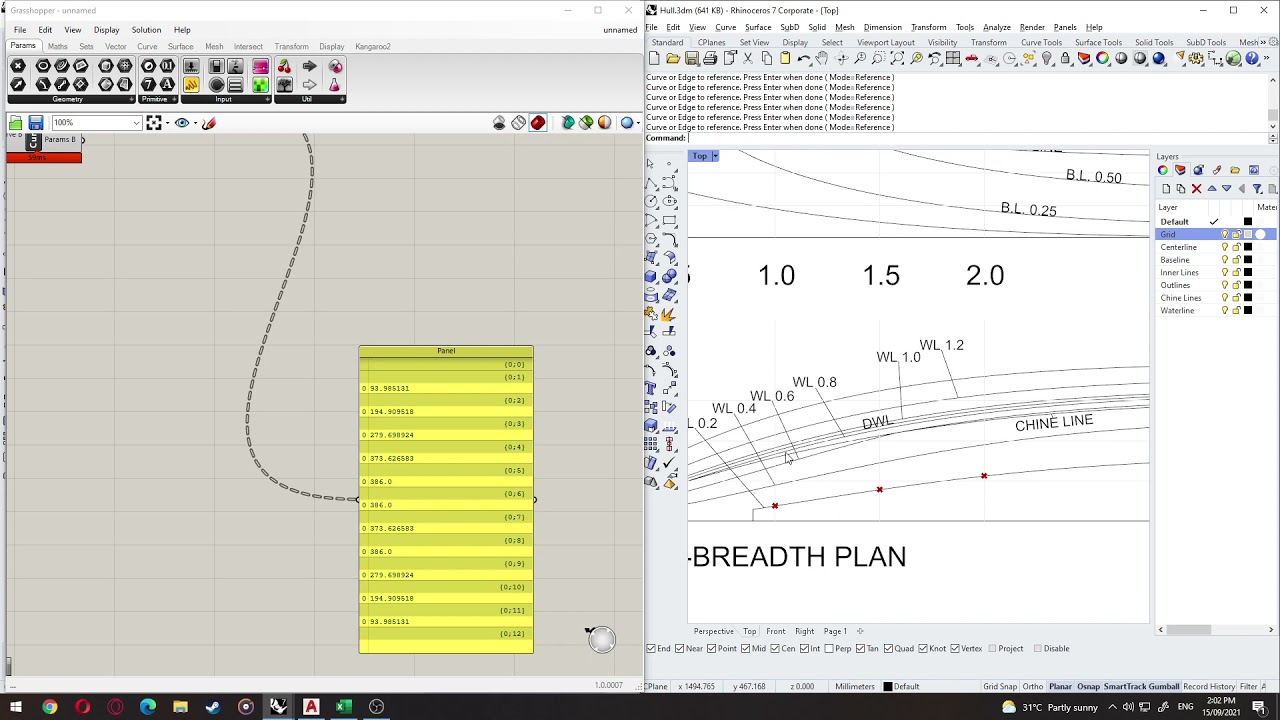Add a Panel from the yellow Input icon

pyautogui.click(x=191, y=85)
